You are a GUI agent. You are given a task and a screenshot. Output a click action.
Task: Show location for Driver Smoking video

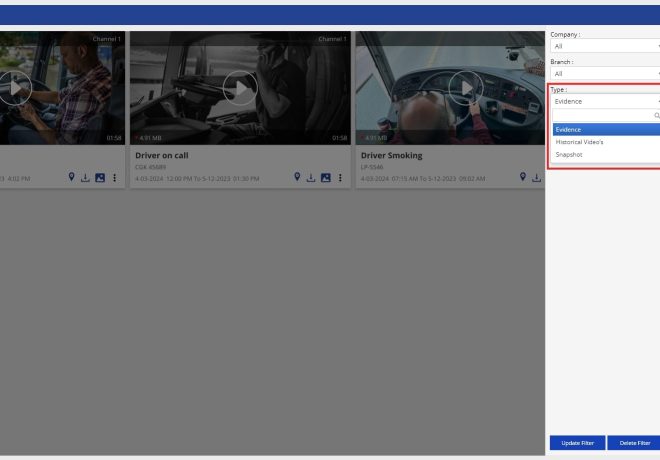coord(522,178)
